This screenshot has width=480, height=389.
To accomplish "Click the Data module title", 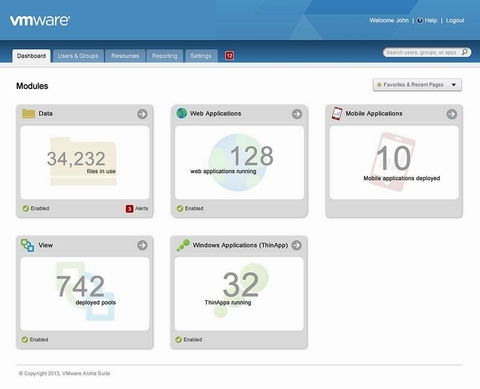I will [45, 114].
